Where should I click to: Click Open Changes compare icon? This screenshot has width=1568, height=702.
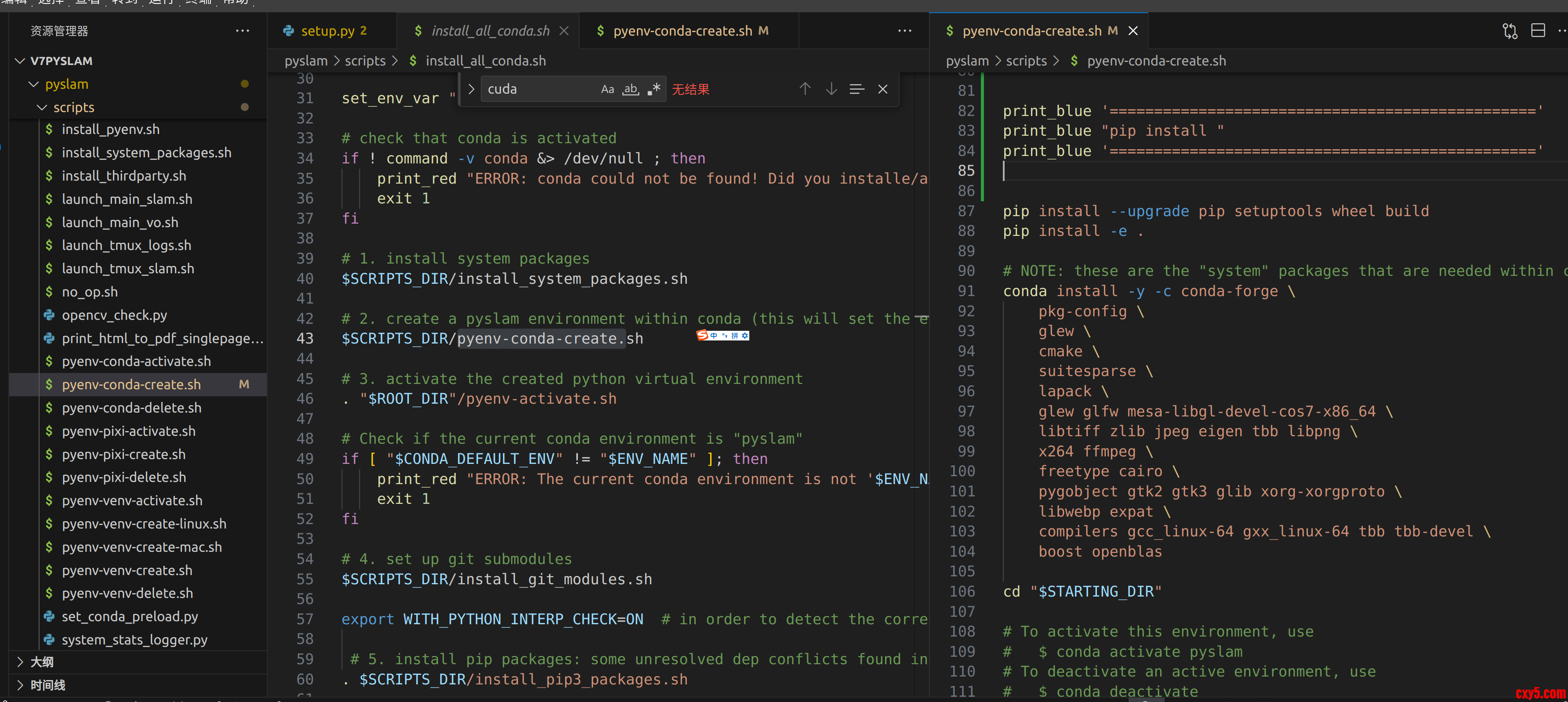click(x=1510, y=30)
